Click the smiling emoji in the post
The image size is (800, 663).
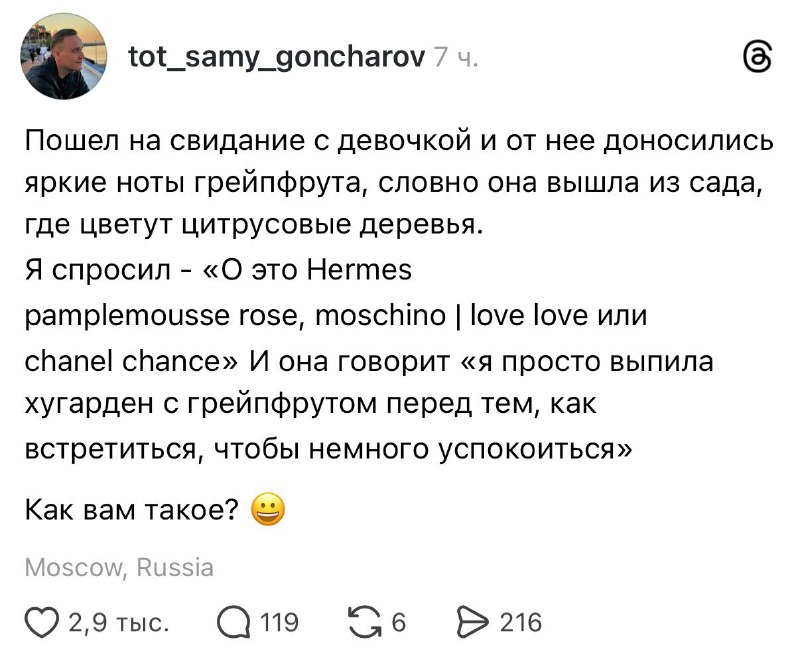coord(270,509)
